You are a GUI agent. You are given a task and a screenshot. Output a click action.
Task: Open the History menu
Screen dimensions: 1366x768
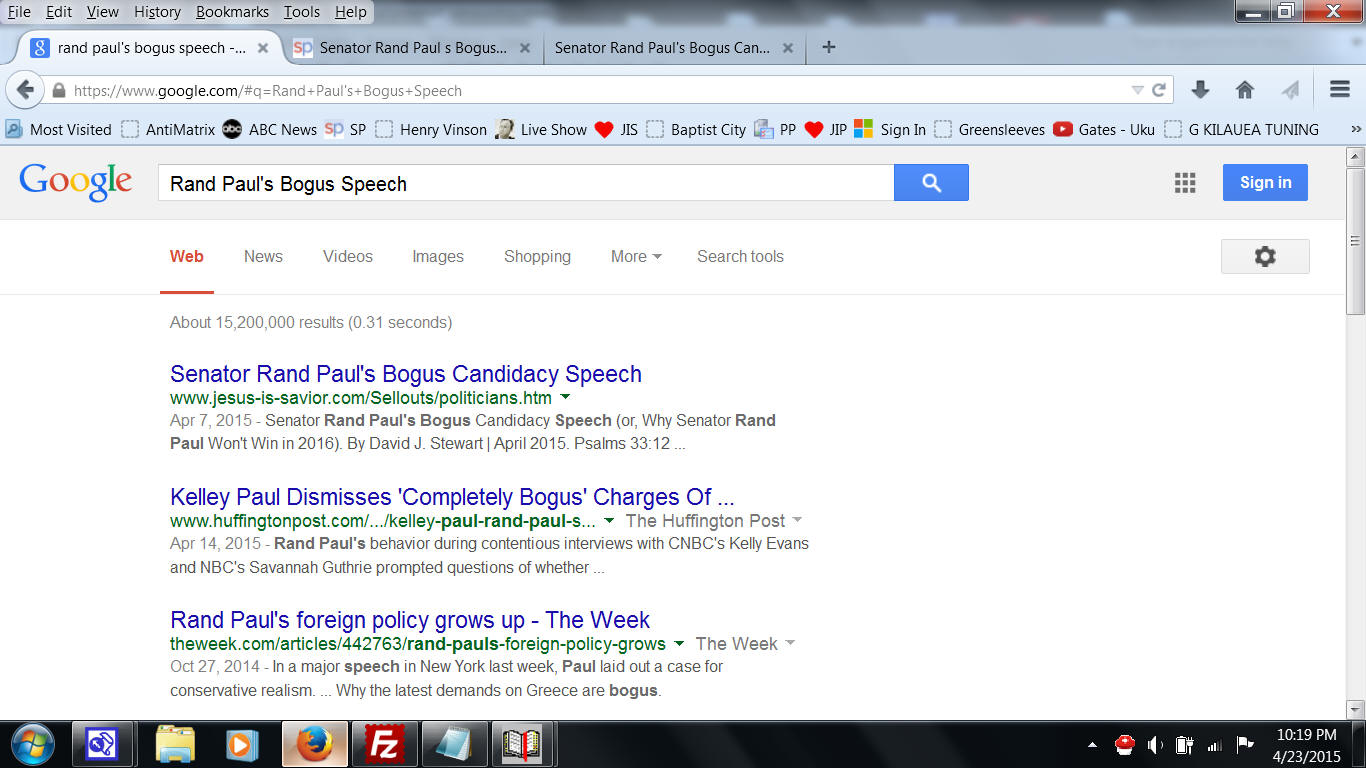tap(157, 12)
